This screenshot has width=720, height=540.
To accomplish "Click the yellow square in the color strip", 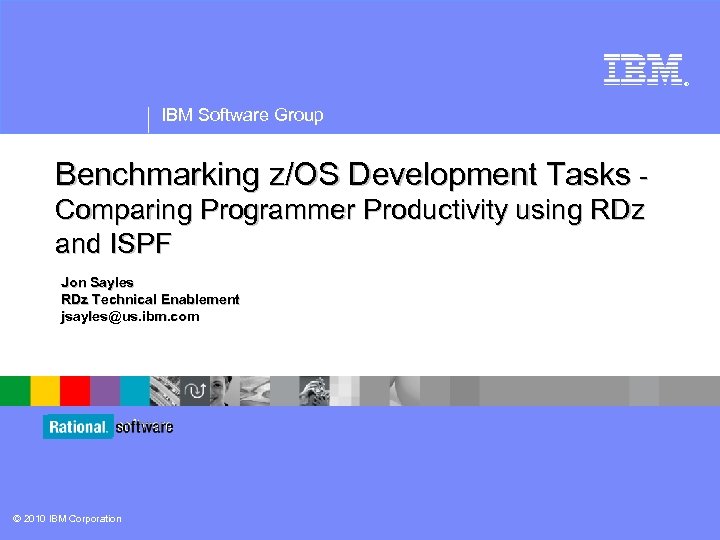I will click(45, 391).
